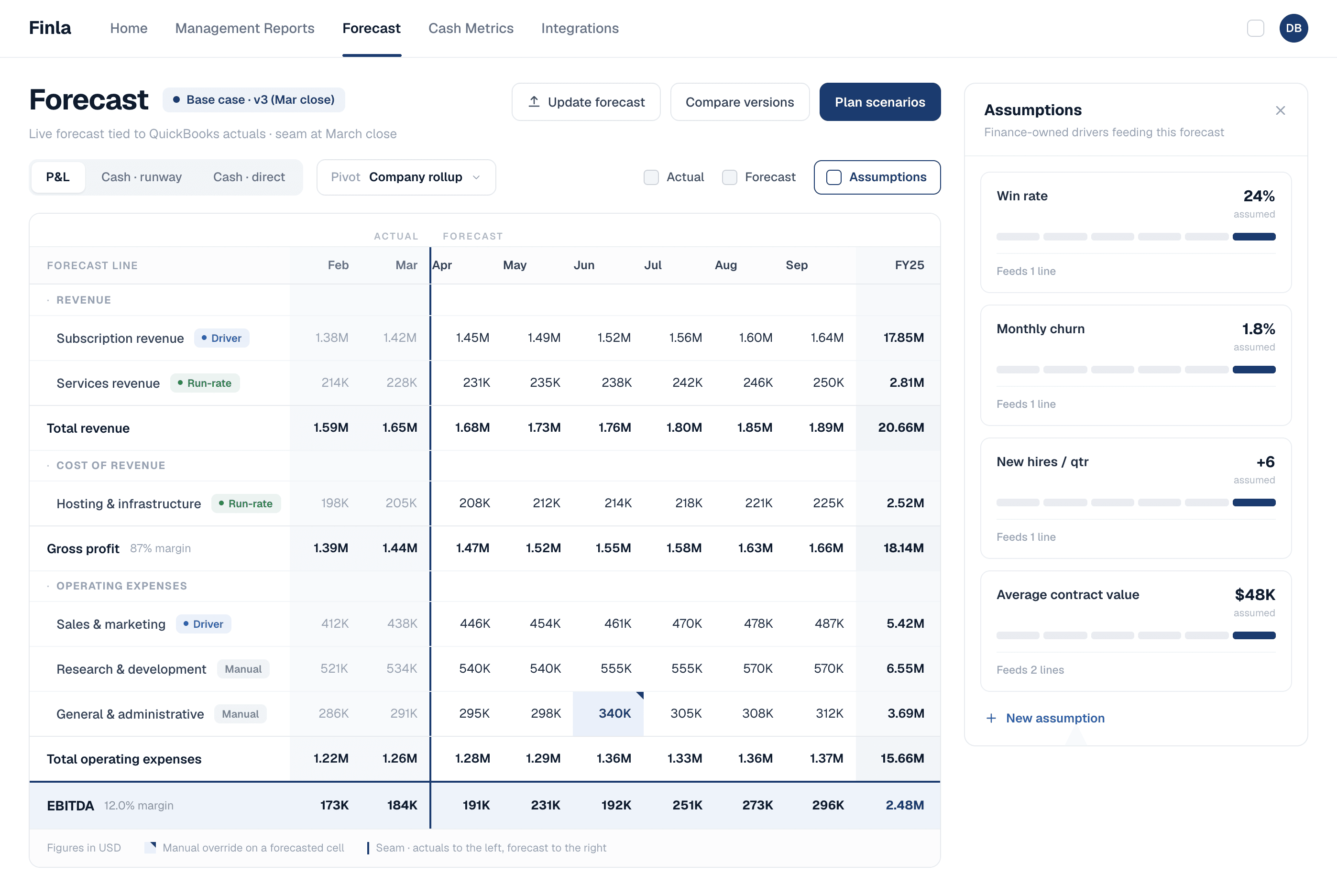Adjust the New hires / qtr slider
The height and width of the screenshot is (896, 1337).
pos(1136,503)
